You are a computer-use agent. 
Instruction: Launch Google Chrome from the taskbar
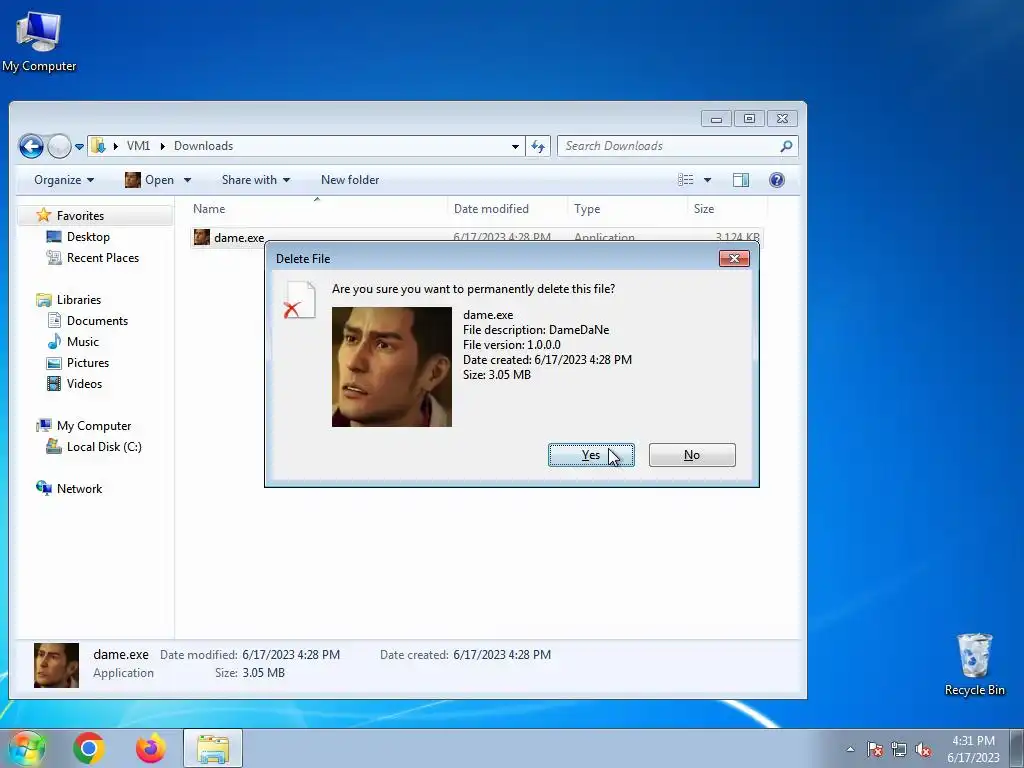pos(89,748)
